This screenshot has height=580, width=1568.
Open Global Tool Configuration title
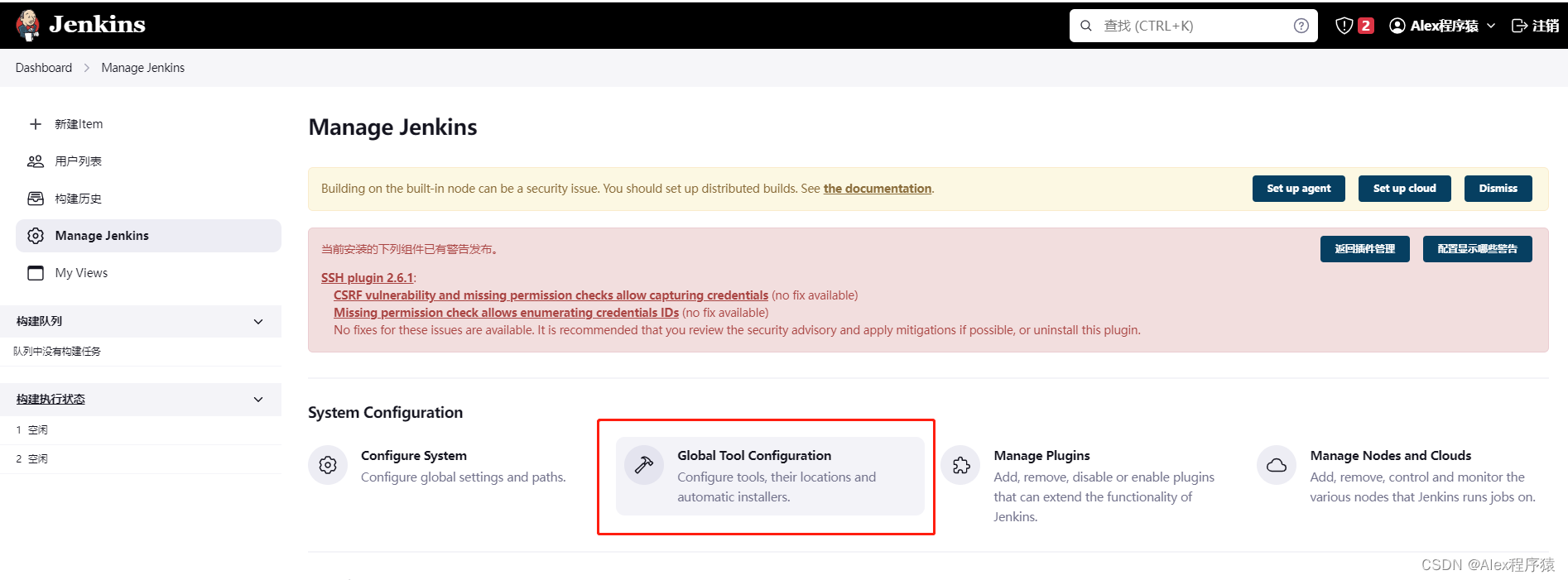pyautogui.click(x=754, y=456)
